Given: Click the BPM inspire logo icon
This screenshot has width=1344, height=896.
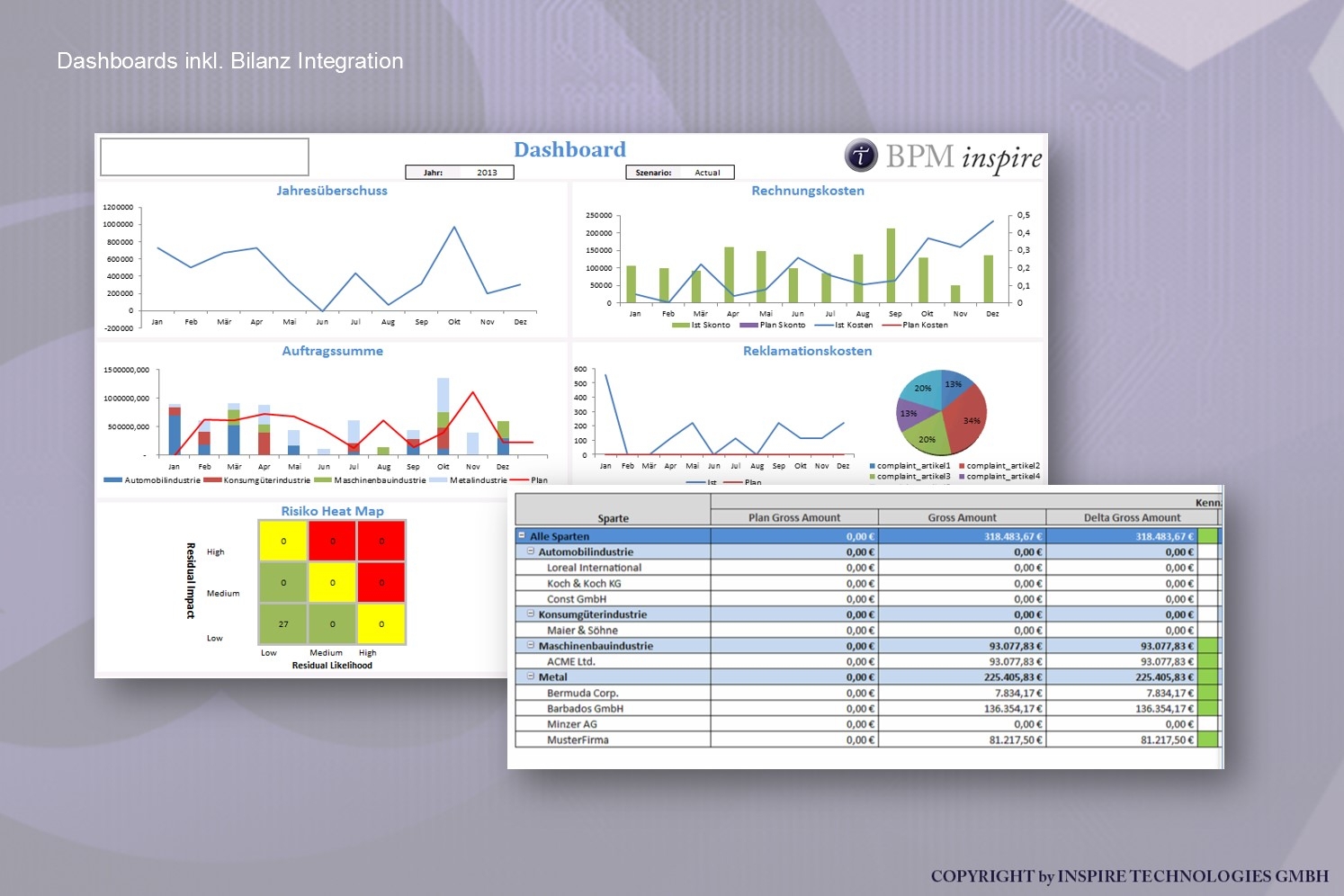Looking at the screenshot, I should coord(861,155).
